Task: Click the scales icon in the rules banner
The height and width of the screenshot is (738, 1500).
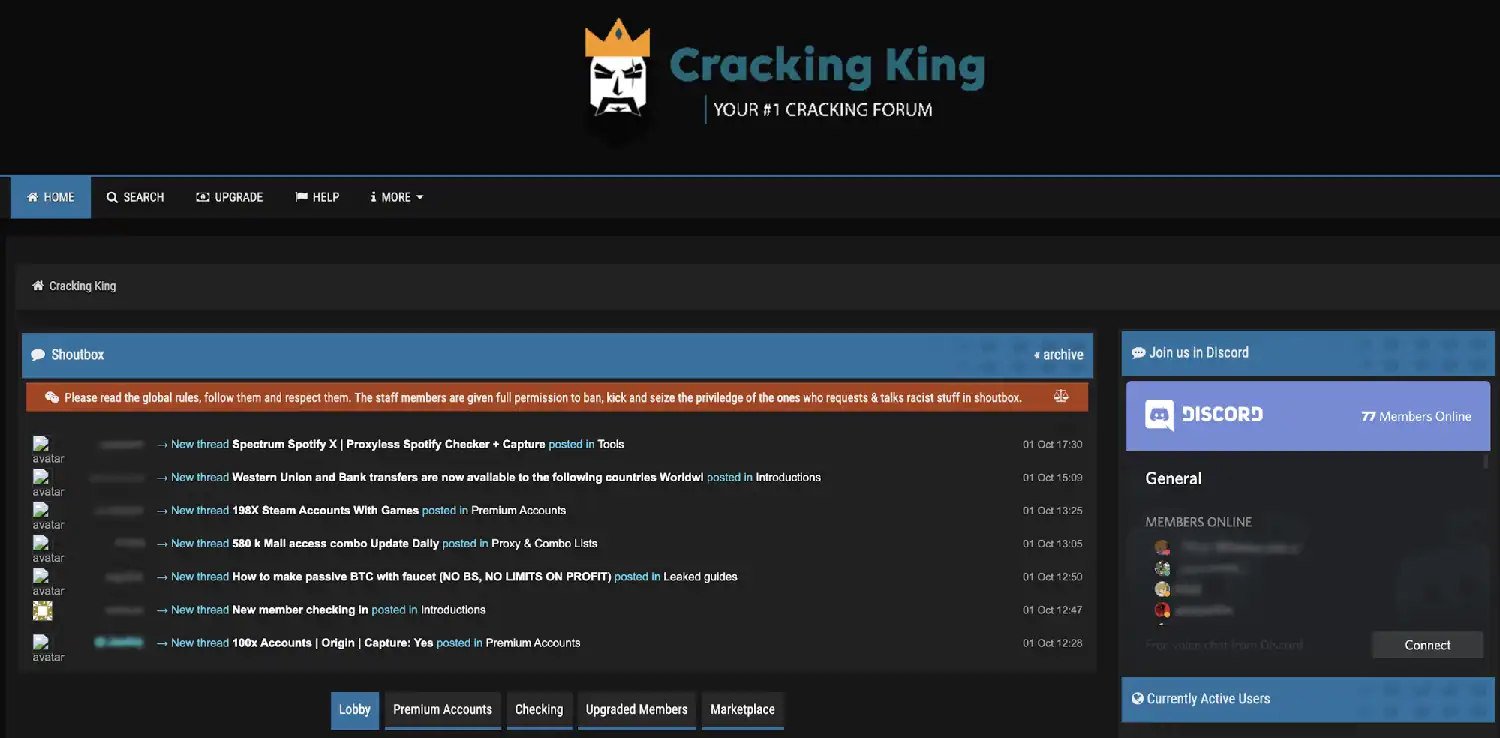Action: pos(1061,397)
